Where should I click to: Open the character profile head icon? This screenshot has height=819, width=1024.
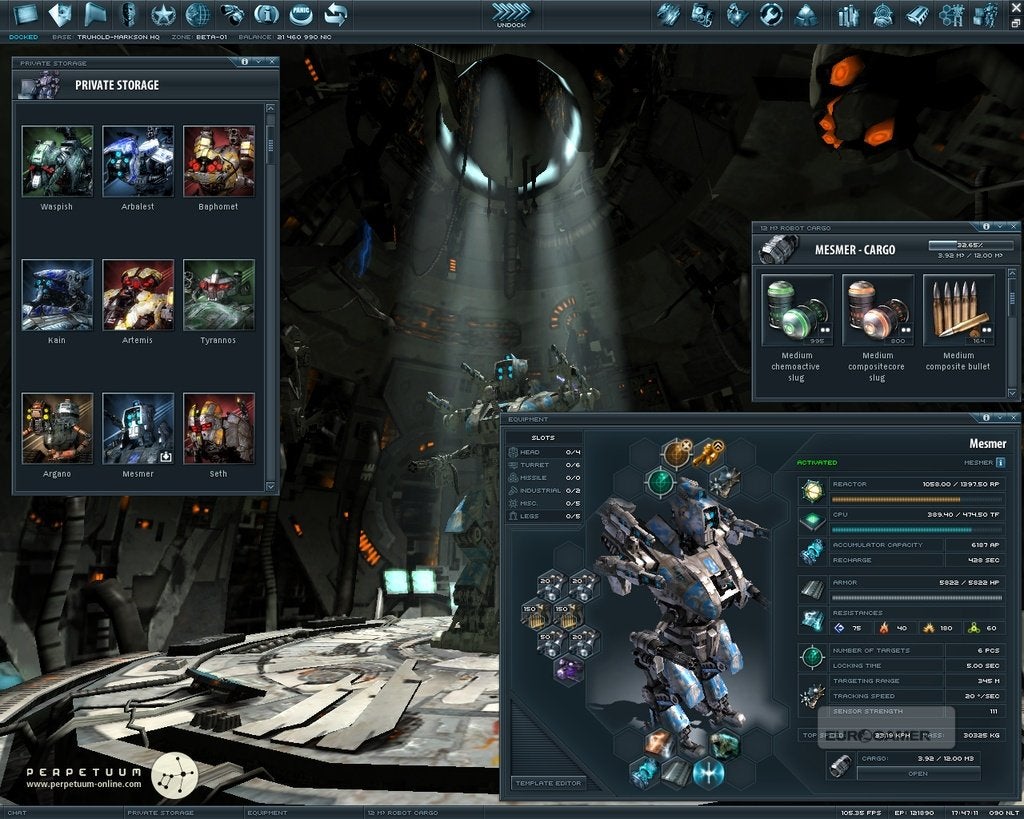(x=128, y=15)
